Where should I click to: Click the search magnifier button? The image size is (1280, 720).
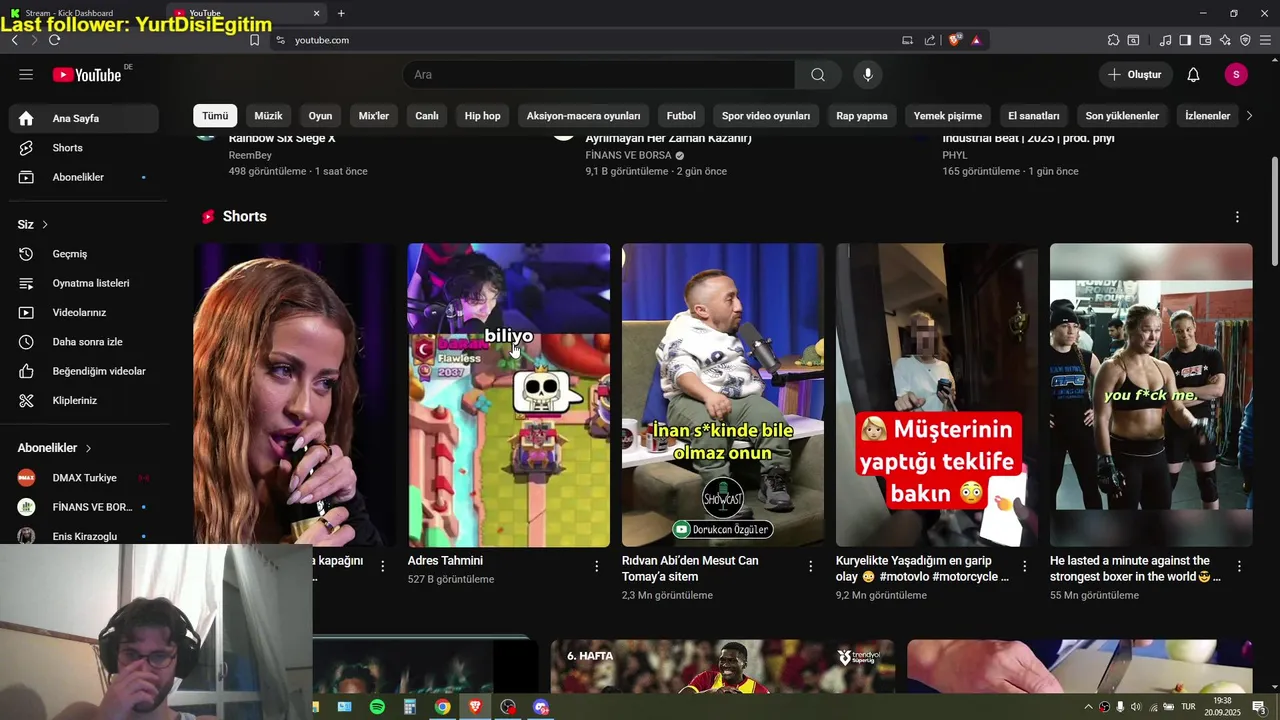(818, 75)
